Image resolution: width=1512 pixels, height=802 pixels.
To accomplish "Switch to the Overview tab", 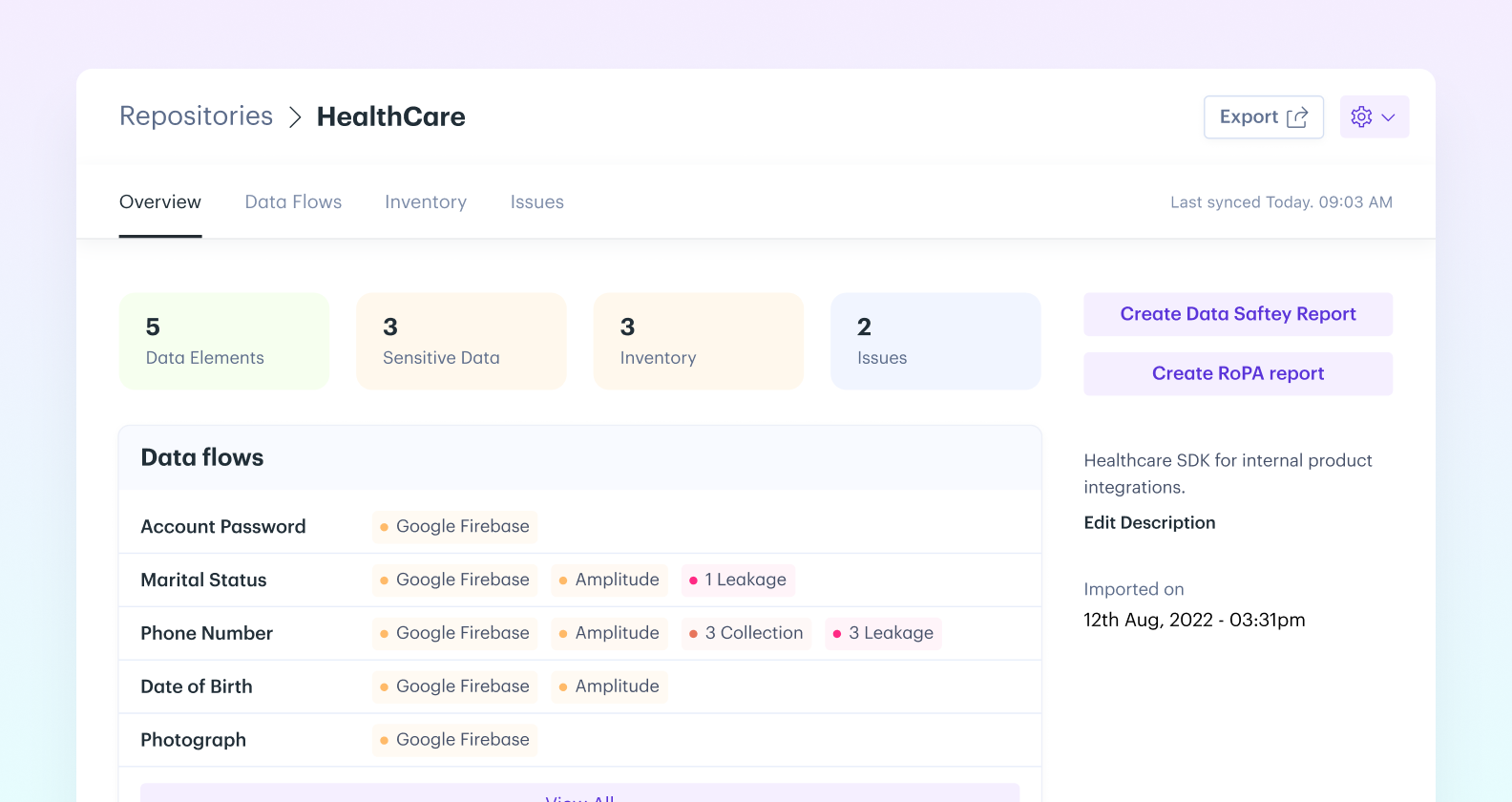I will point(160,202).
